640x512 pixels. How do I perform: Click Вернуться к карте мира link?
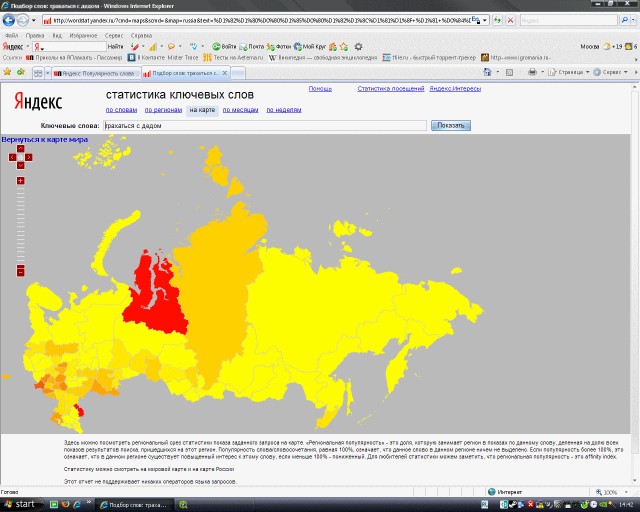coord(44,140)
